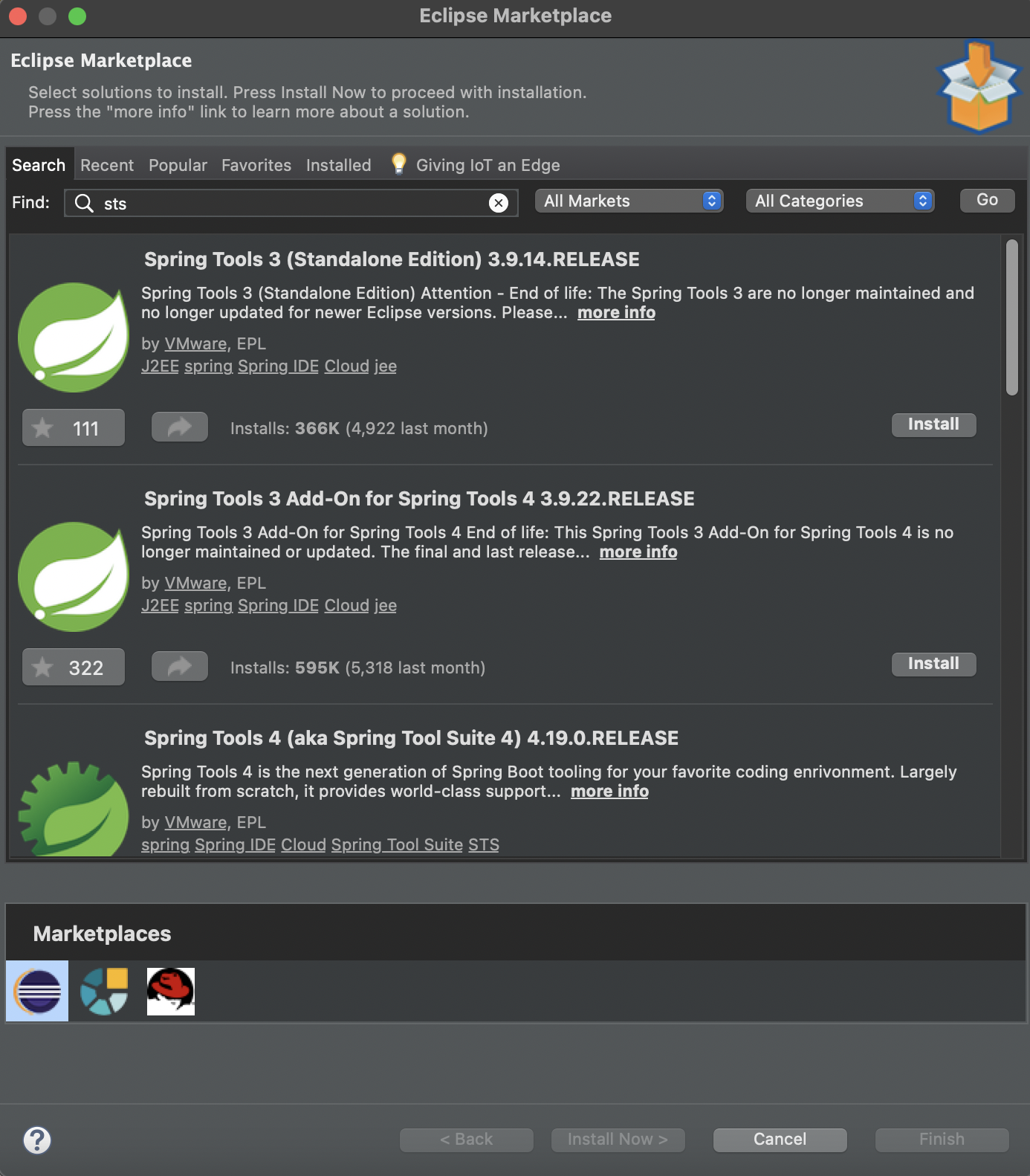The image size is (1030, 1176).
Task: Click Cloud tag under Spring Tools 3 Add-On
Action: click(347, 606)
